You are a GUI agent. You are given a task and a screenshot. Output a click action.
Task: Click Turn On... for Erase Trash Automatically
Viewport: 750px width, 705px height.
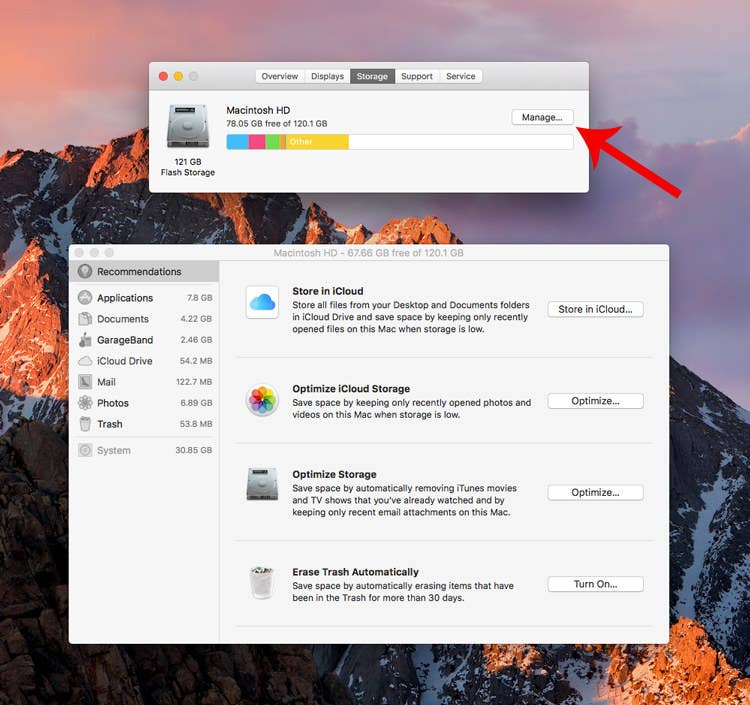click(x=595, y=584)
